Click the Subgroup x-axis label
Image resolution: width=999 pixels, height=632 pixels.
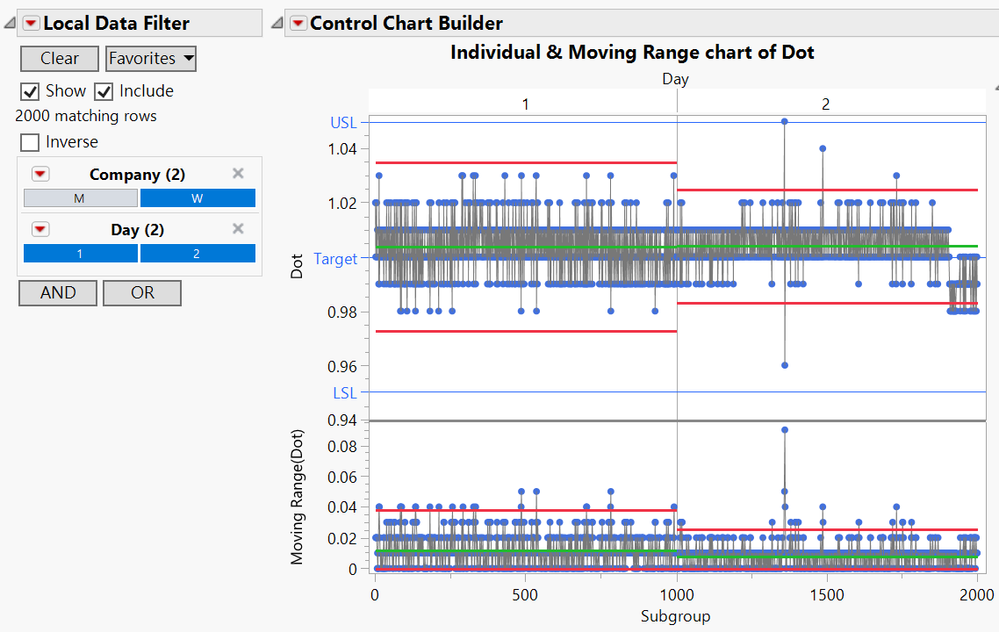pyautogui.click(x=675, y=616)
